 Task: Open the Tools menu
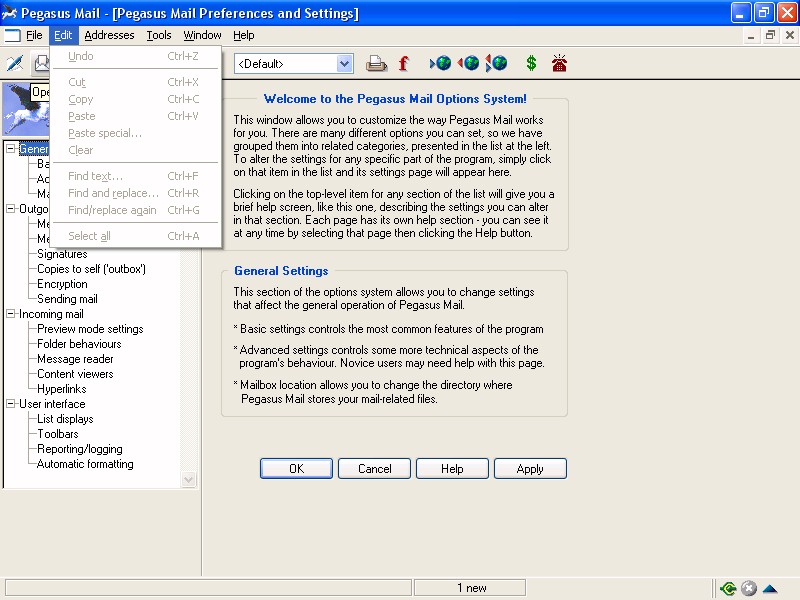[x=159, y=35]
